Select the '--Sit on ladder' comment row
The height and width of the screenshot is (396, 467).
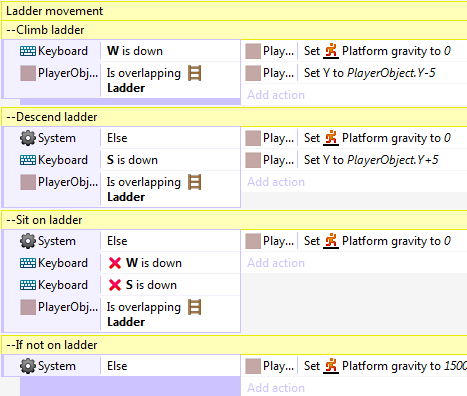[234, 220]
